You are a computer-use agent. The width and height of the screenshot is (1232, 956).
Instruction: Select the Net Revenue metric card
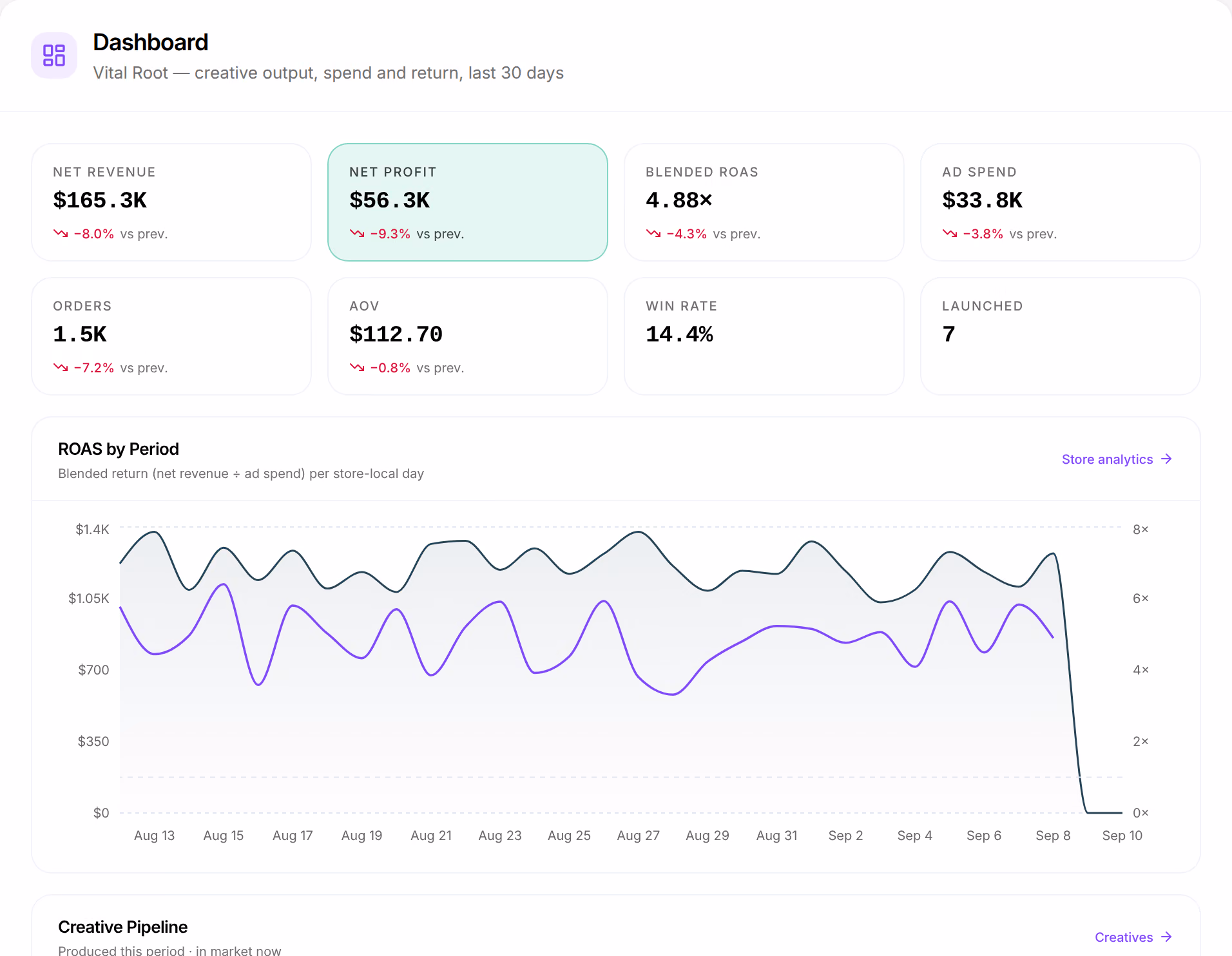coord(171,202)
